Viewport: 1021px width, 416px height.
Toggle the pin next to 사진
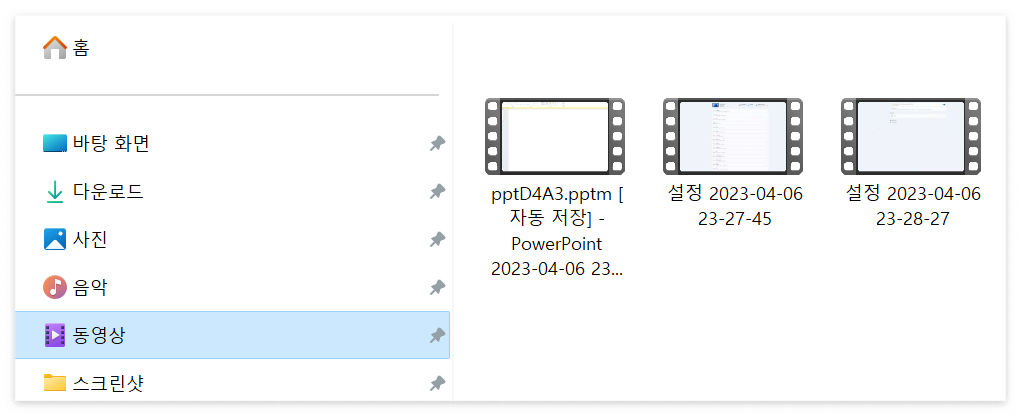pos(438,240)
